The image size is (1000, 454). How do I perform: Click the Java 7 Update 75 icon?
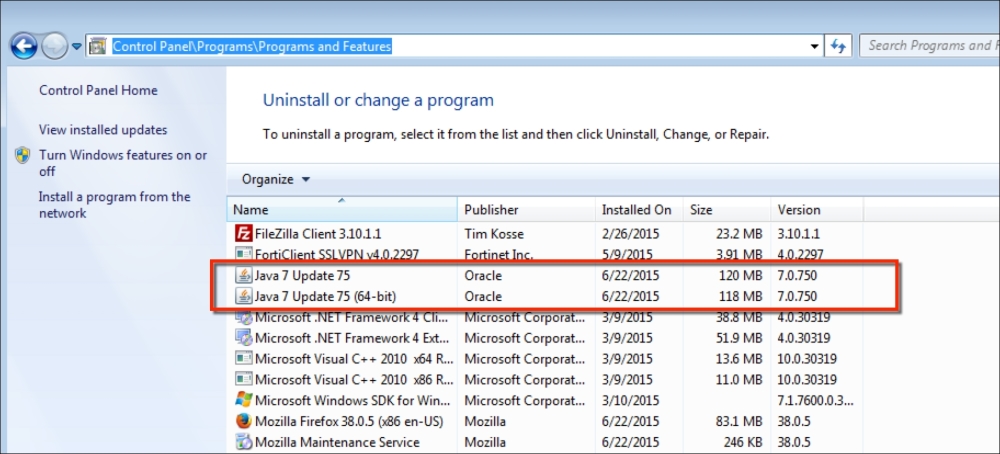click(243, 275)
